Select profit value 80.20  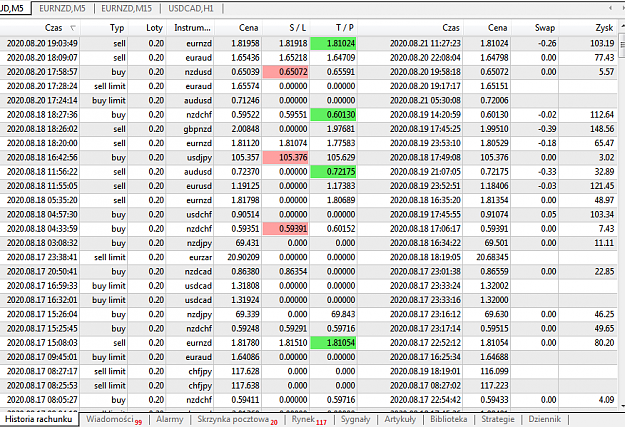(x=604, y=343)
